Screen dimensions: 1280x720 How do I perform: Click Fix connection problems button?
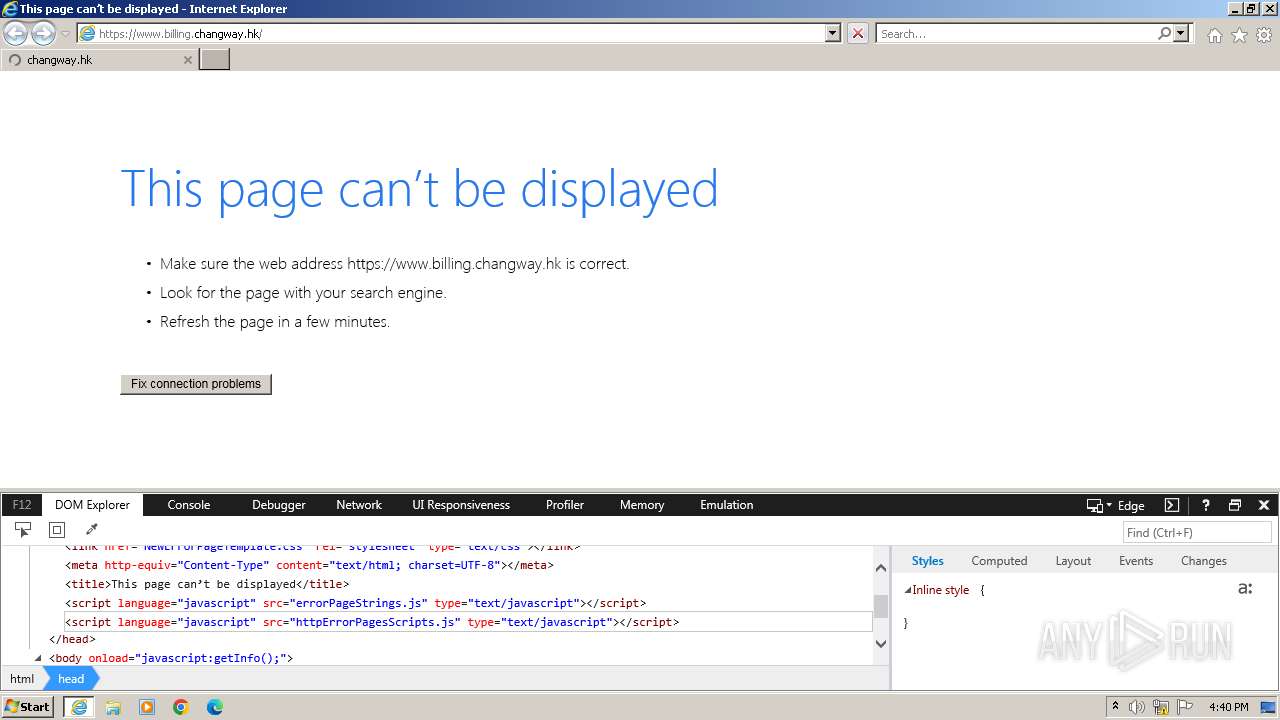point(196,384)
